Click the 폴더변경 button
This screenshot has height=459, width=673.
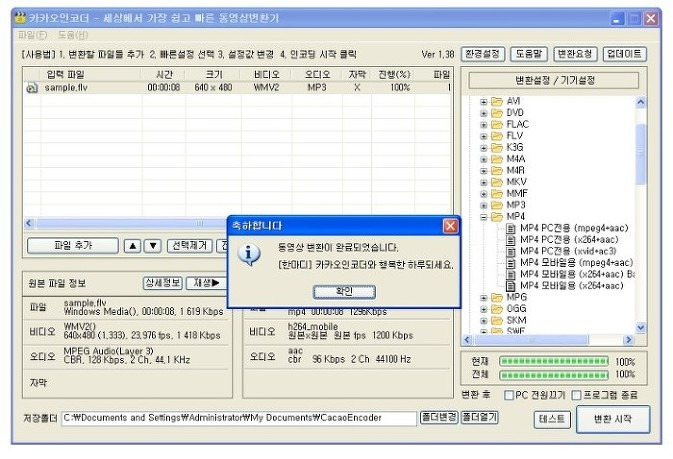tap(439, 417)
